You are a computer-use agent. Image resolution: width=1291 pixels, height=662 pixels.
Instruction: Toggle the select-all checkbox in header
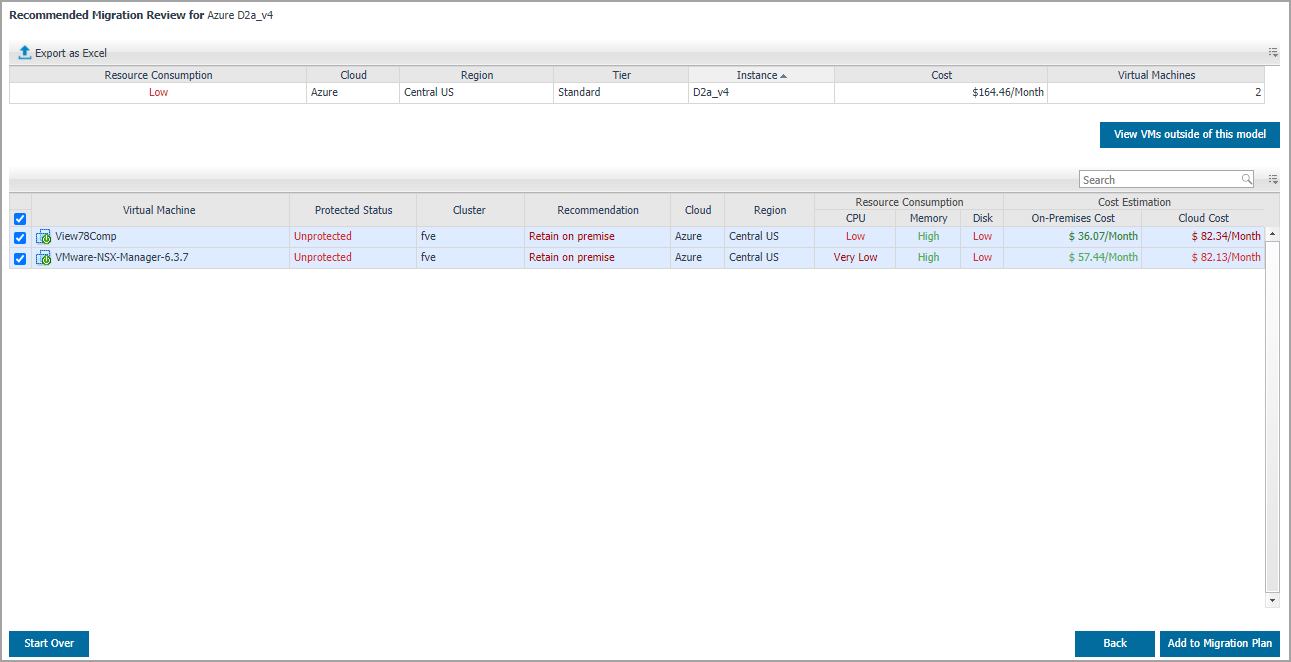point(20,219)
